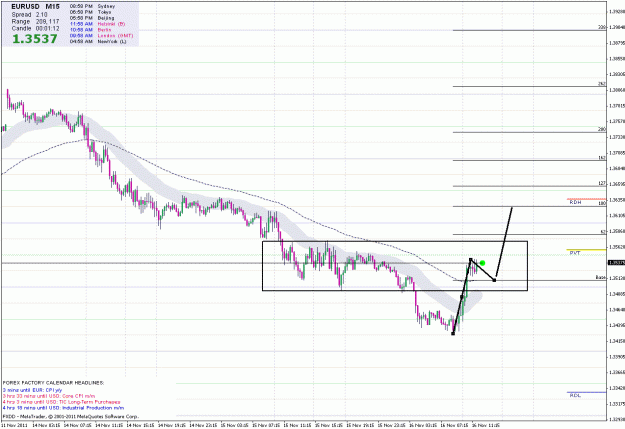The image size is (625, 429).
Task: Click the PVT pivot level label
Action: [575, 253]
